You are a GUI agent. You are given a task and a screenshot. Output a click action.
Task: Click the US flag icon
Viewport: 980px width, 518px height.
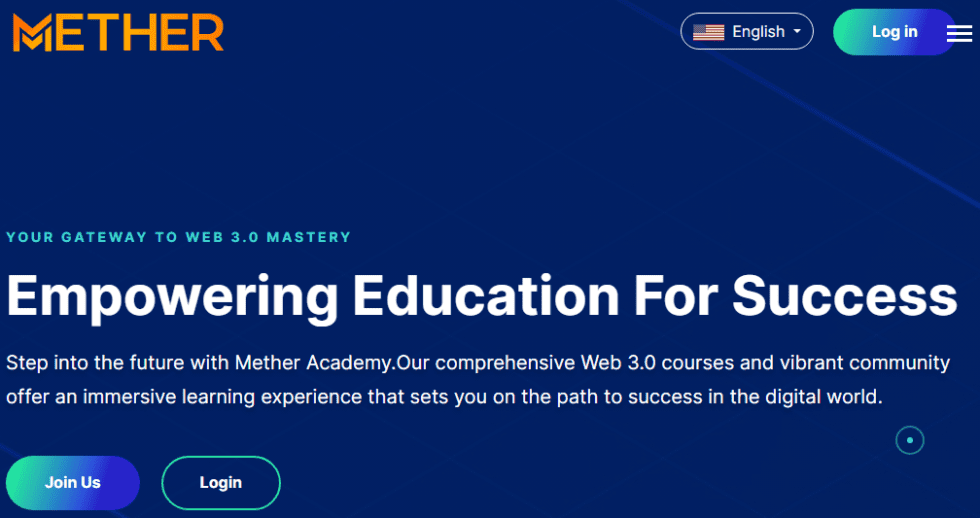click(x=708, y=32)
